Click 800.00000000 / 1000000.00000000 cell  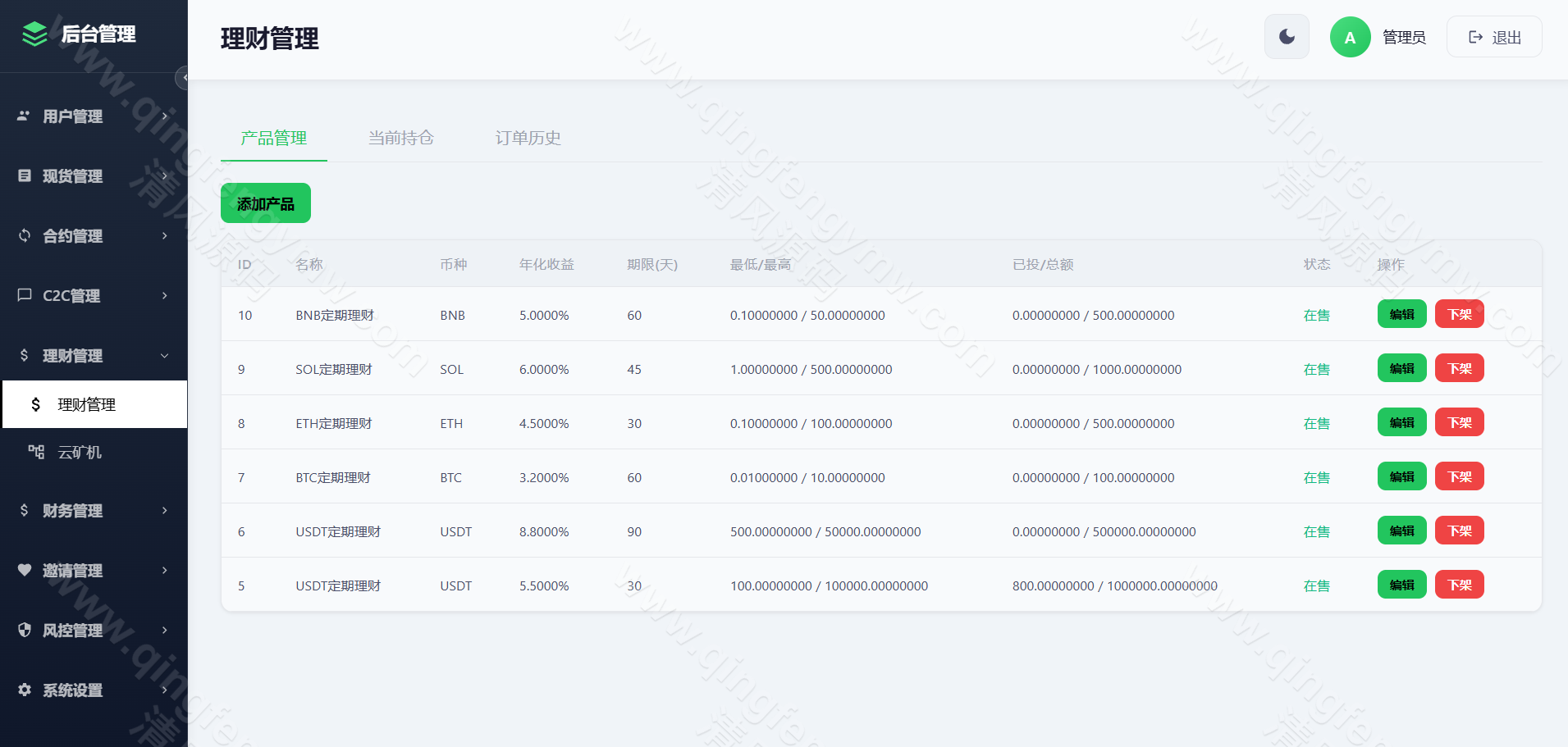(1115, 585)
